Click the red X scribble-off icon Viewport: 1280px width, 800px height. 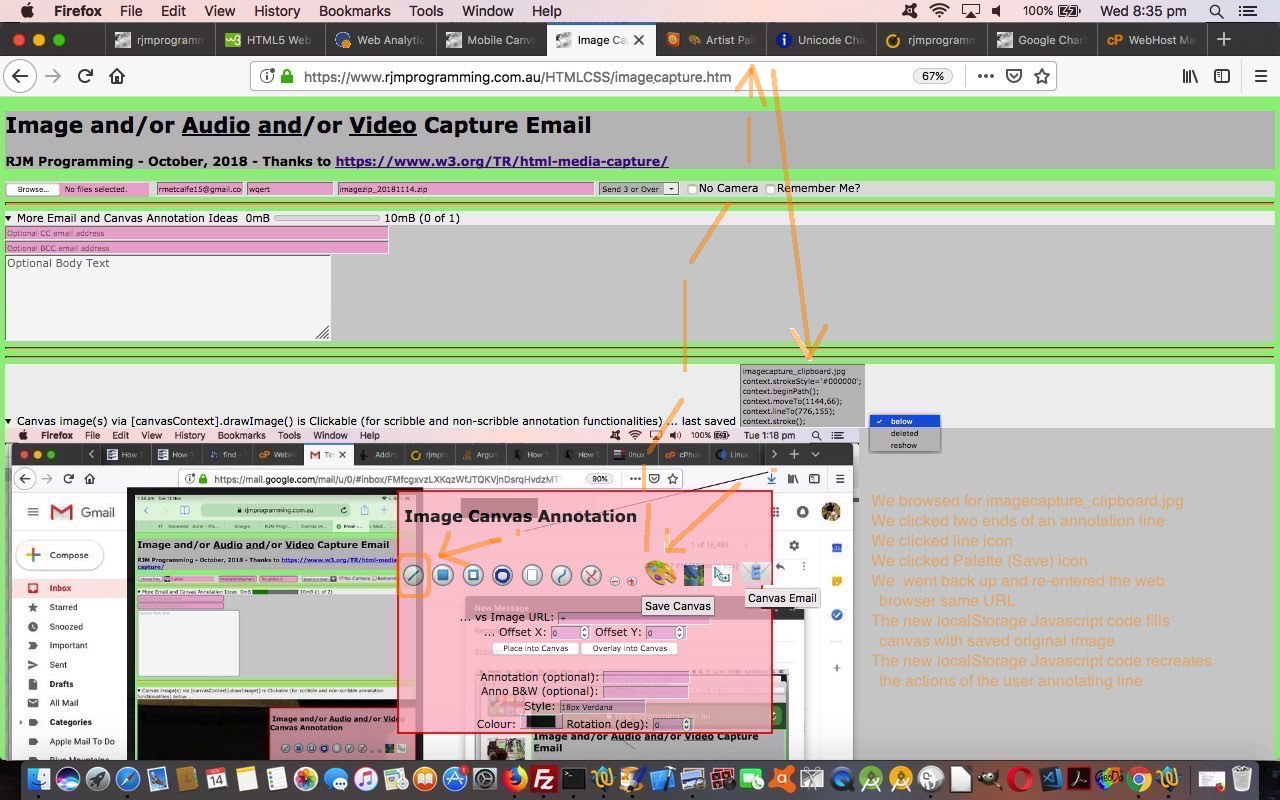coord(591,575)
